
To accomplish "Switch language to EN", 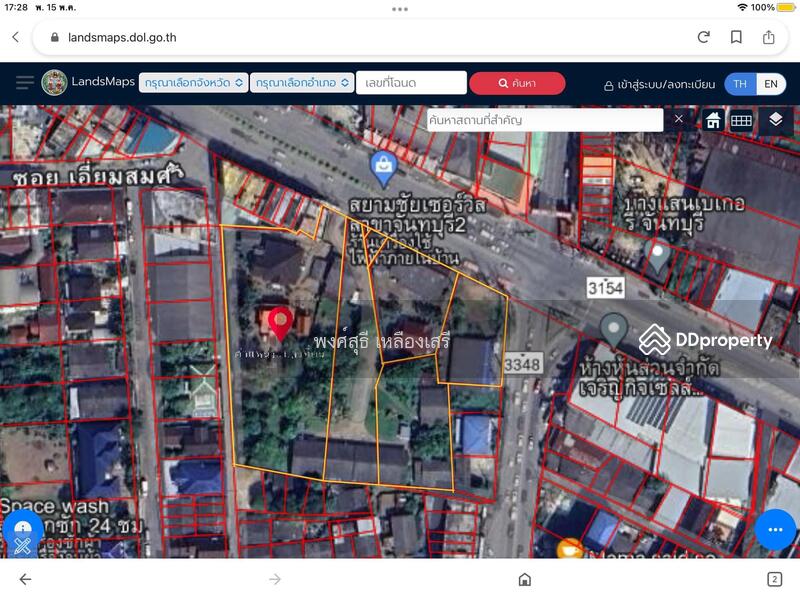I will [770, 84].
